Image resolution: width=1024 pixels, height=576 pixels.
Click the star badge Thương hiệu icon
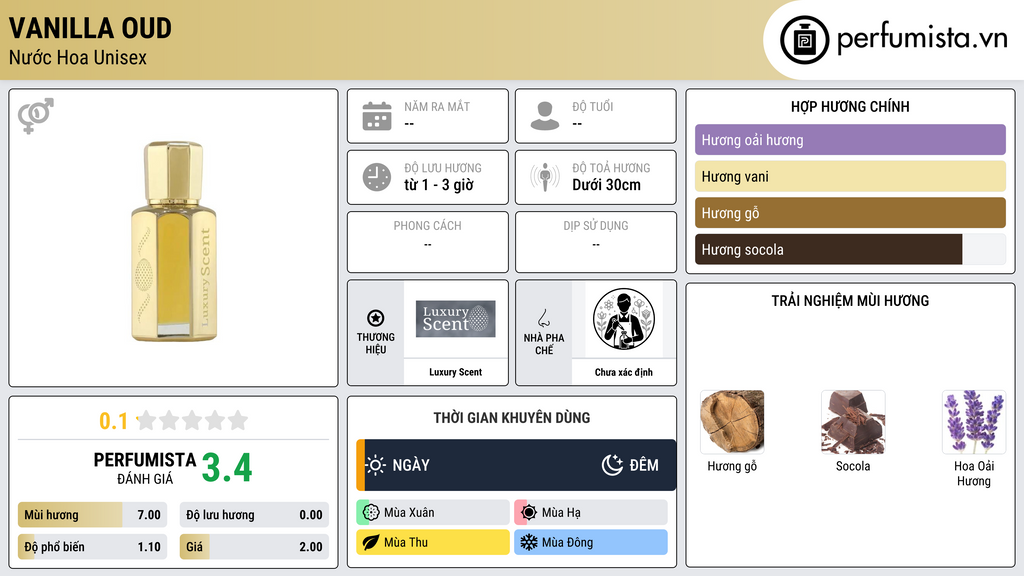click(x=376, y=318)
